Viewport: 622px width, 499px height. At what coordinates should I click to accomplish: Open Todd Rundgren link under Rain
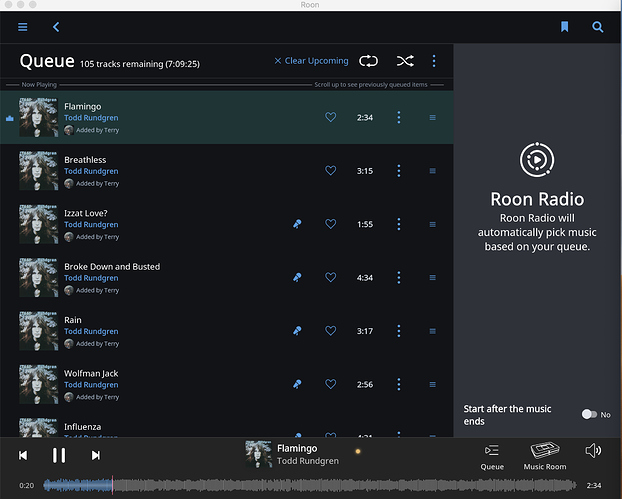click(x=91, y=331)
